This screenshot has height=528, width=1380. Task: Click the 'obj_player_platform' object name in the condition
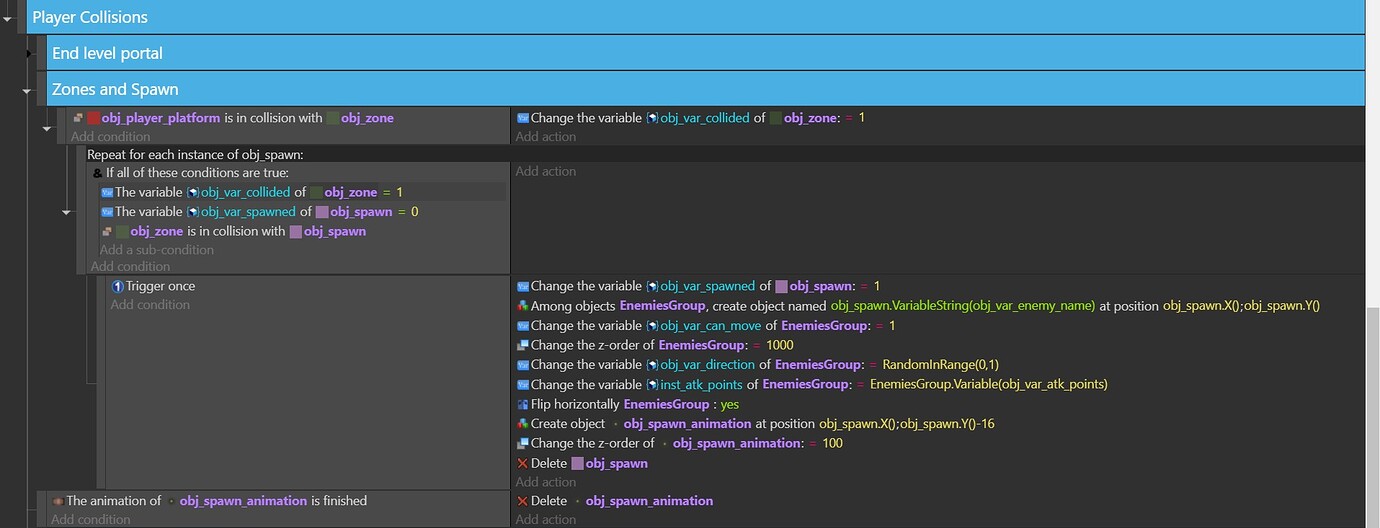coord(161,118)
